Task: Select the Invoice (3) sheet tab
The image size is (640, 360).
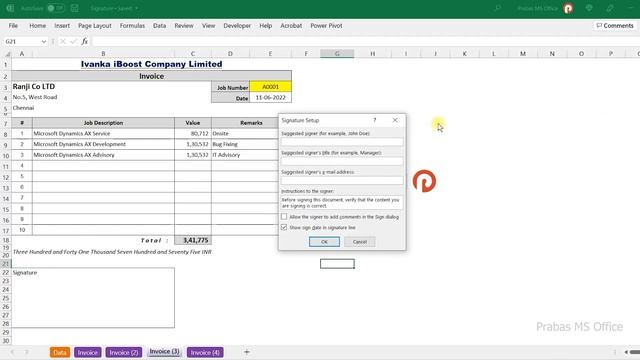Action: pos(164,352)
